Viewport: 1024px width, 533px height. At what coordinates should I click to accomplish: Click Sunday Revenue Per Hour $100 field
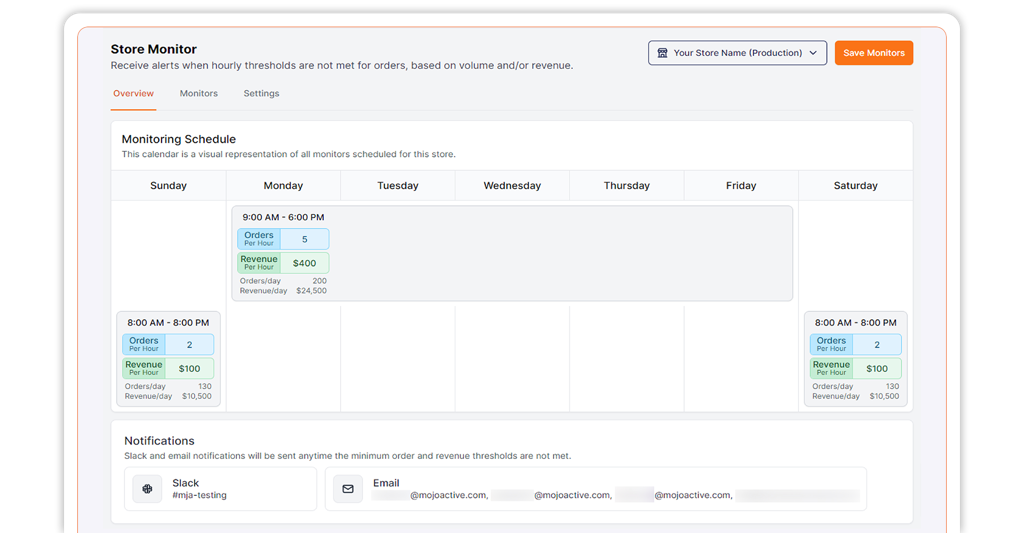pyautogui.click(x=189, y=369)
